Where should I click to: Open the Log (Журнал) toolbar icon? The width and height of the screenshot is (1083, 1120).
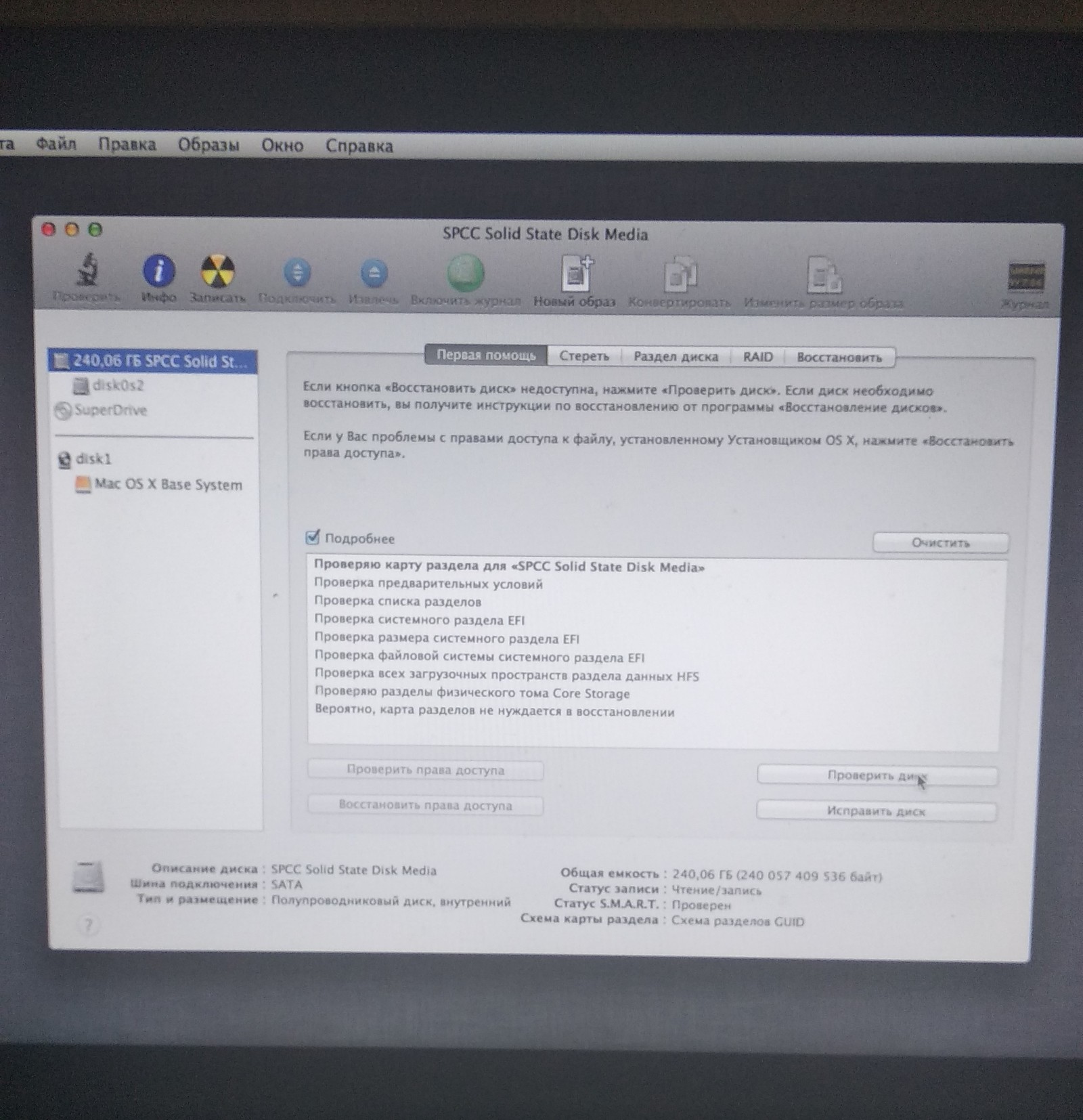[x=1025, y=278]
